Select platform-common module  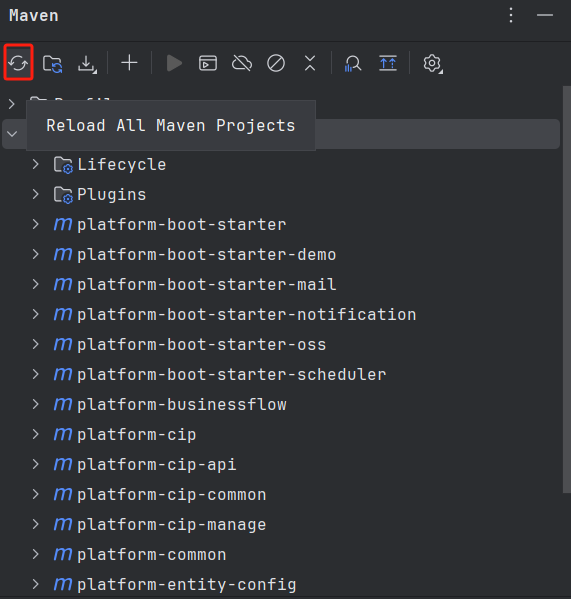[152, 554]
